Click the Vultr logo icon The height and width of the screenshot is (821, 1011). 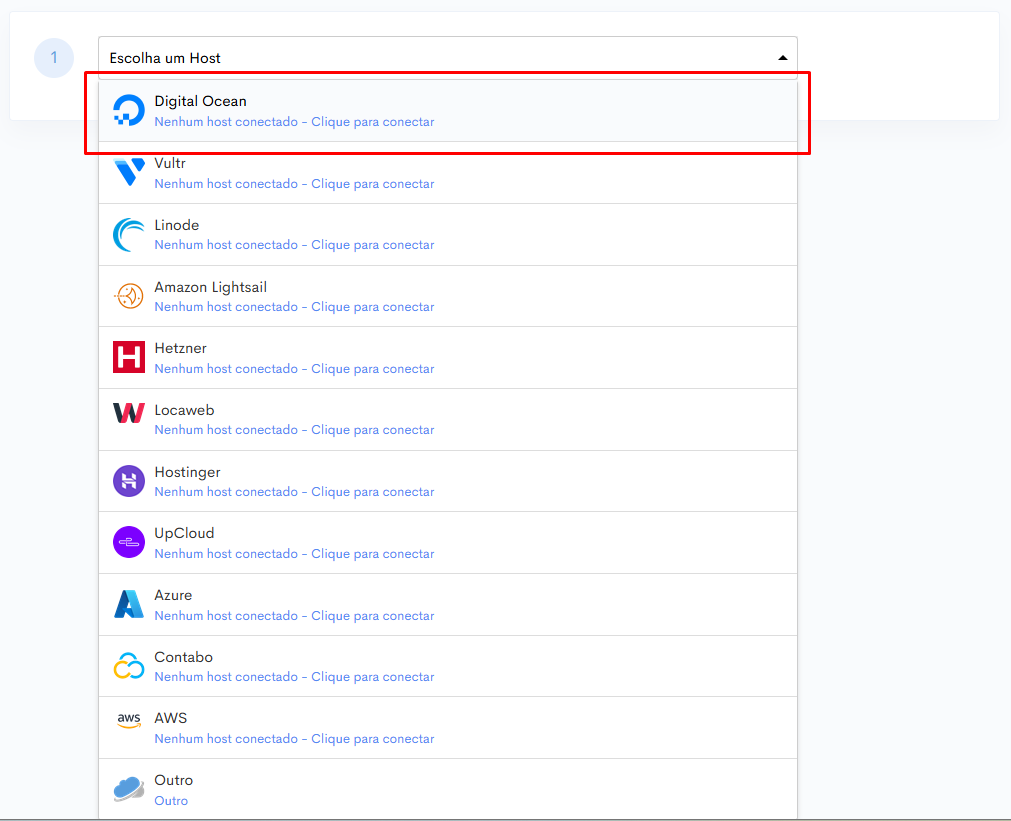[x=129, y=172]
